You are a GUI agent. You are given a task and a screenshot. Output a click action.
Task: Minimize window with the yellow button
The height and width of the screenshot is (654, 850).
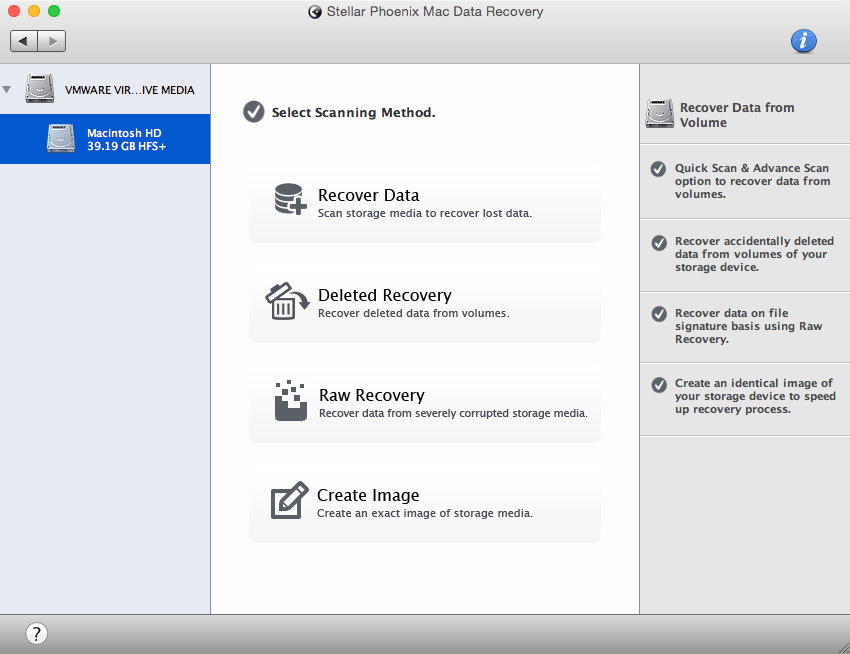34,11
